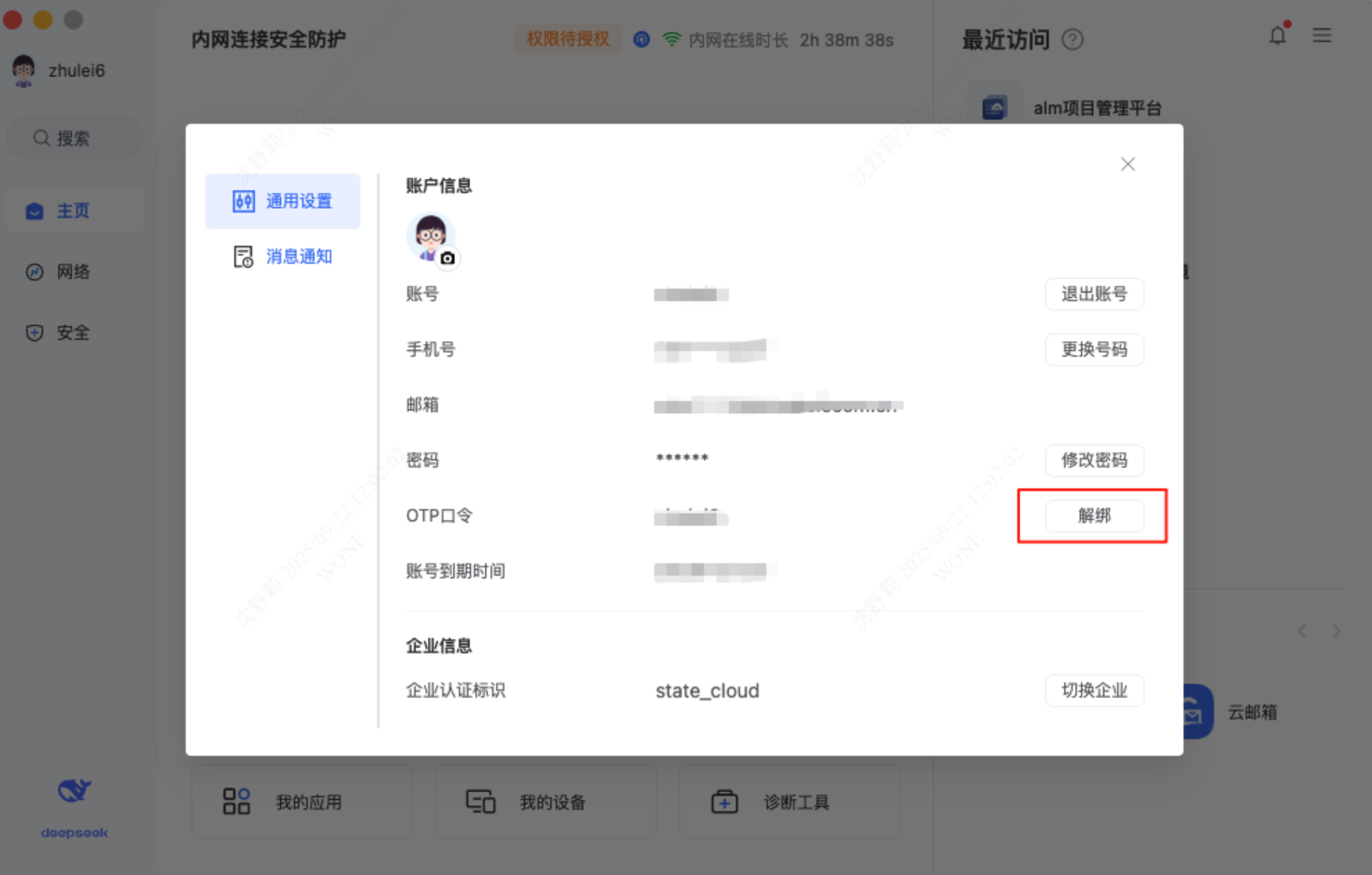The width and height of the screenshot is (1372, 875).
Task: Click the Wi-Fi status icon
Action: [672, 40]
